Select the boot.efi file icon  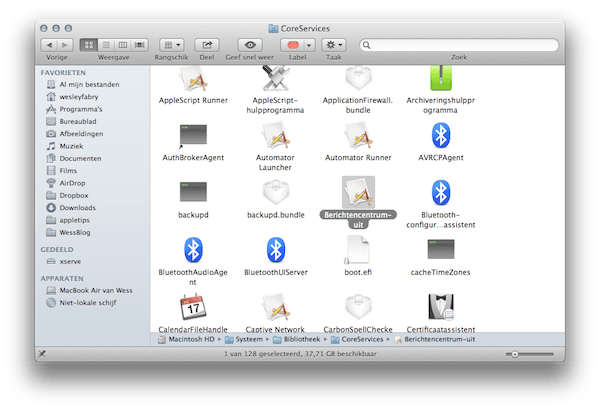pyautogui.click(x=357, y=250)
